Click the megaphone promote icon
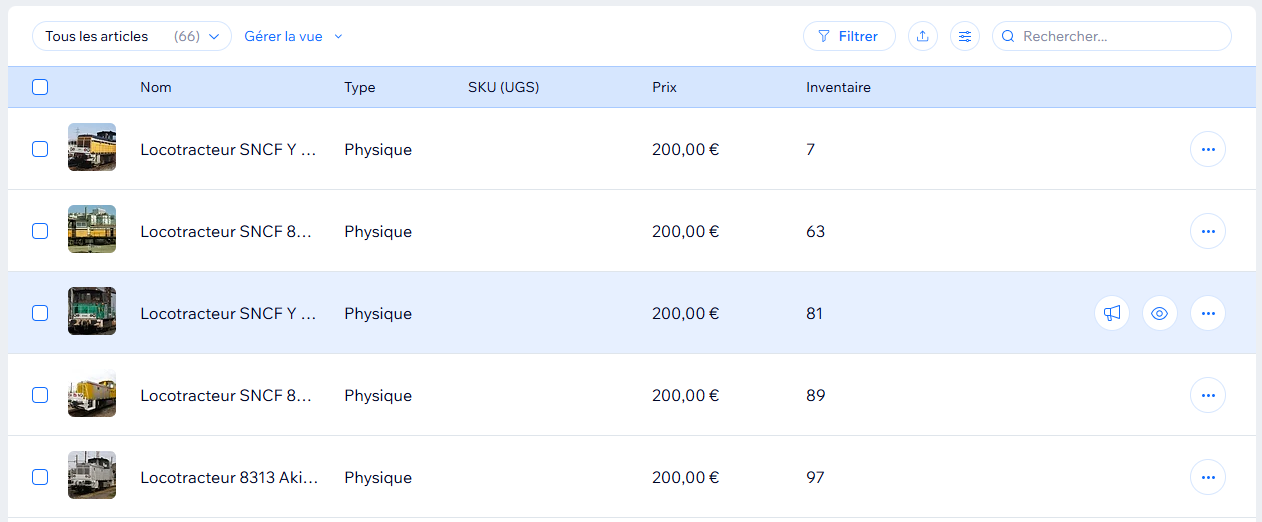The height and width of the screenshot is (522, 1262). [x=1112, y=313]
